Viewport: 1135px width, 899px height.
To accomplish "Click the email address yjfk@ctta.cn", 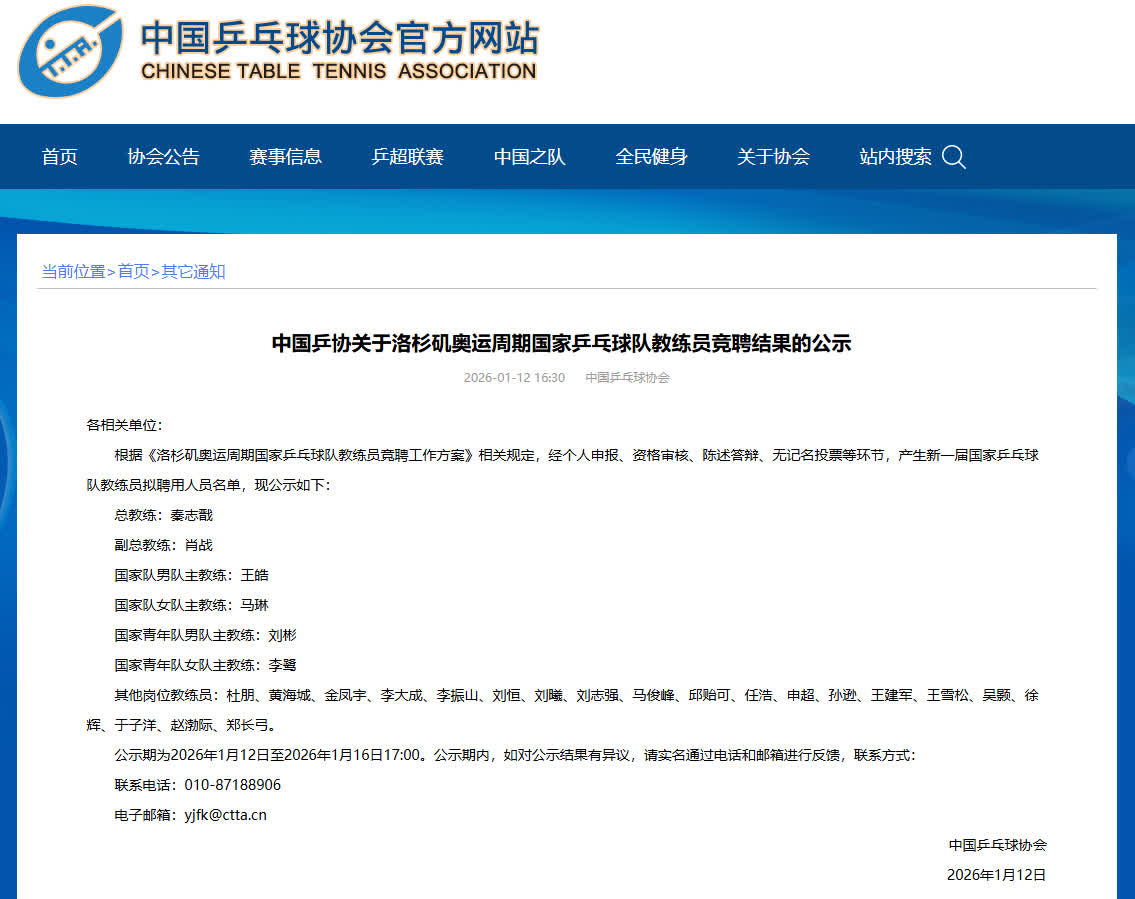I will pyautogui.click(x=225, y=815).
